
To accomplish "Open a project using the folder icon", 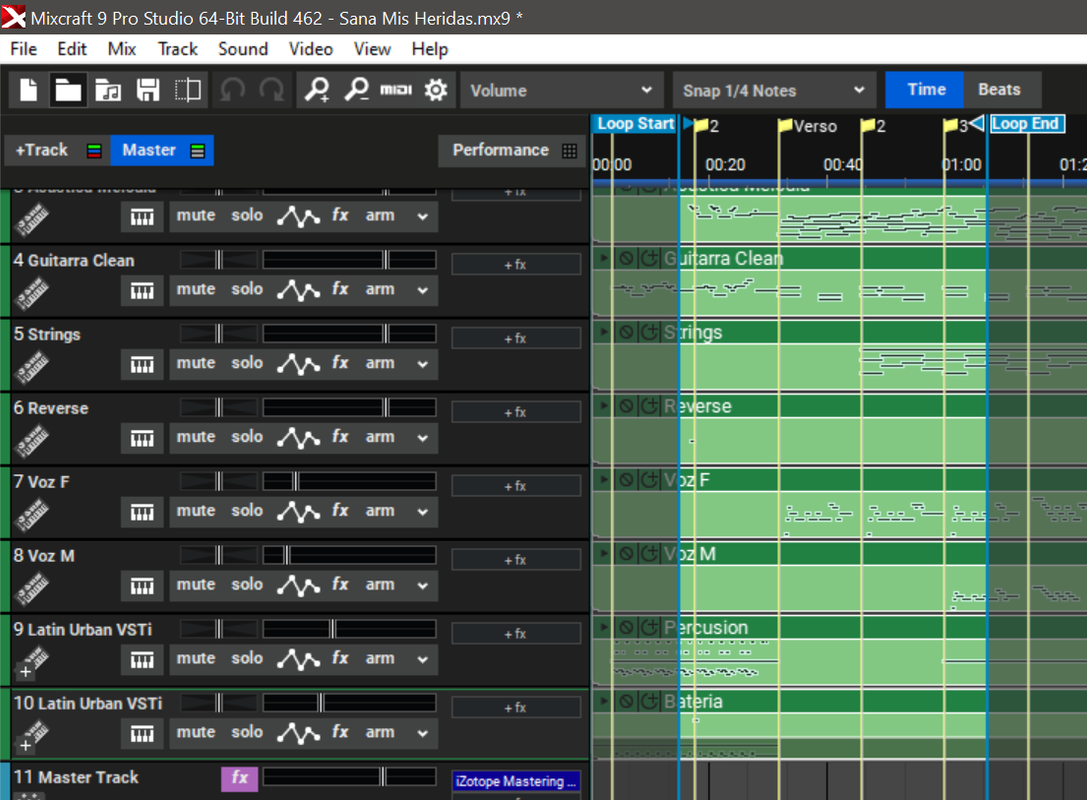I will click(x=68, y=90).
